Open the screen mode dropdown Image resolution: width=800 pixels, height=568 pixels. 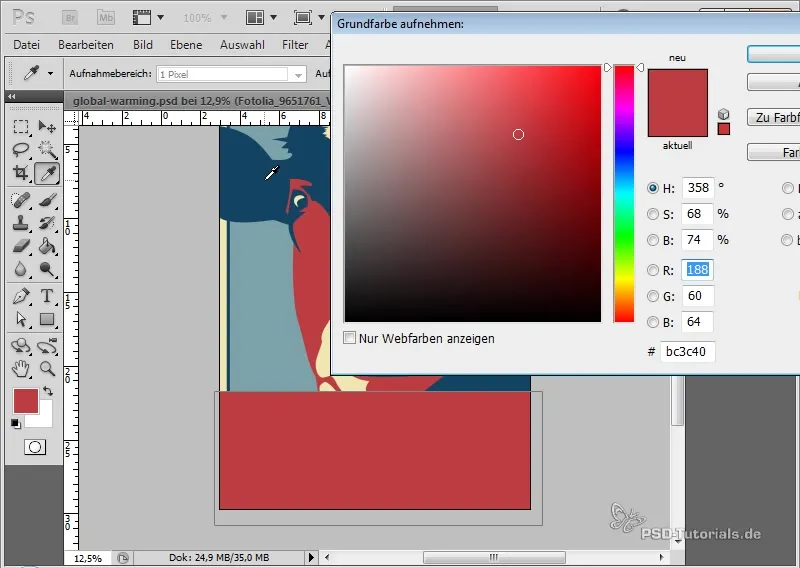pyautogui.click(x=321, y=18)
